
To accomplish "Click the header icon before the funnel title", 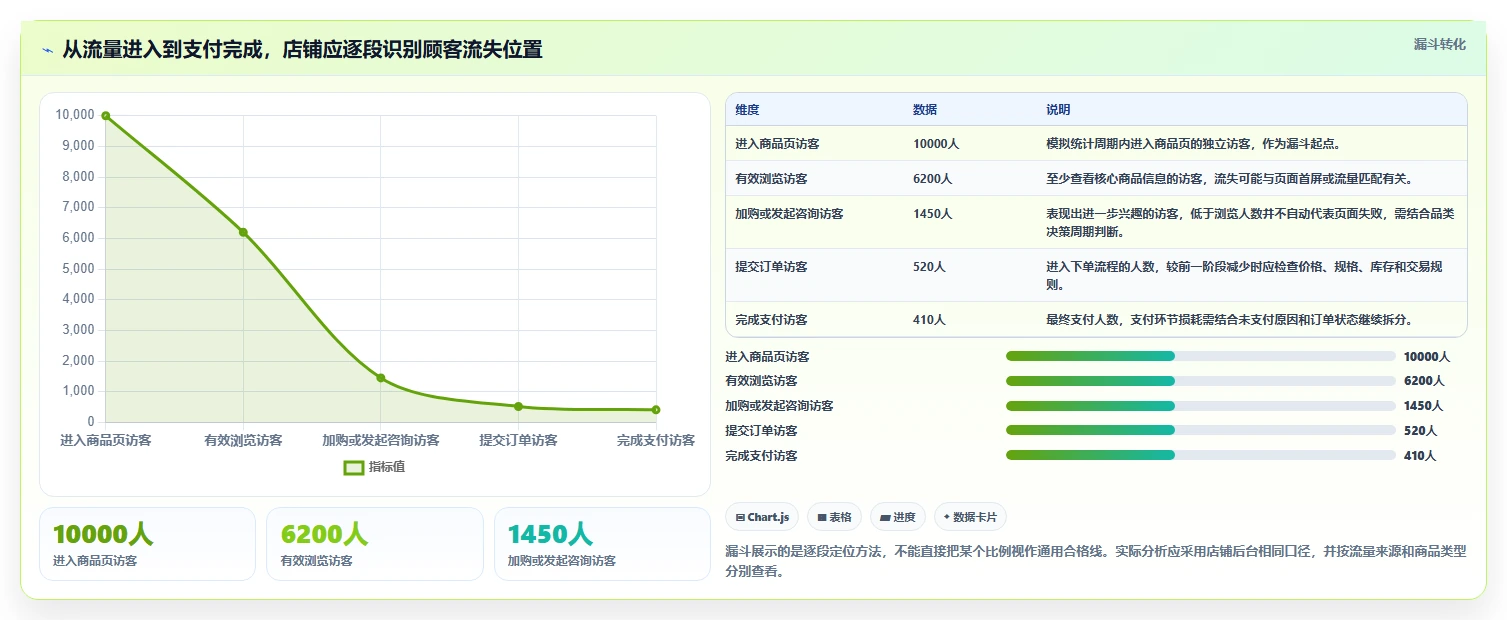I will tap(48, 50).
